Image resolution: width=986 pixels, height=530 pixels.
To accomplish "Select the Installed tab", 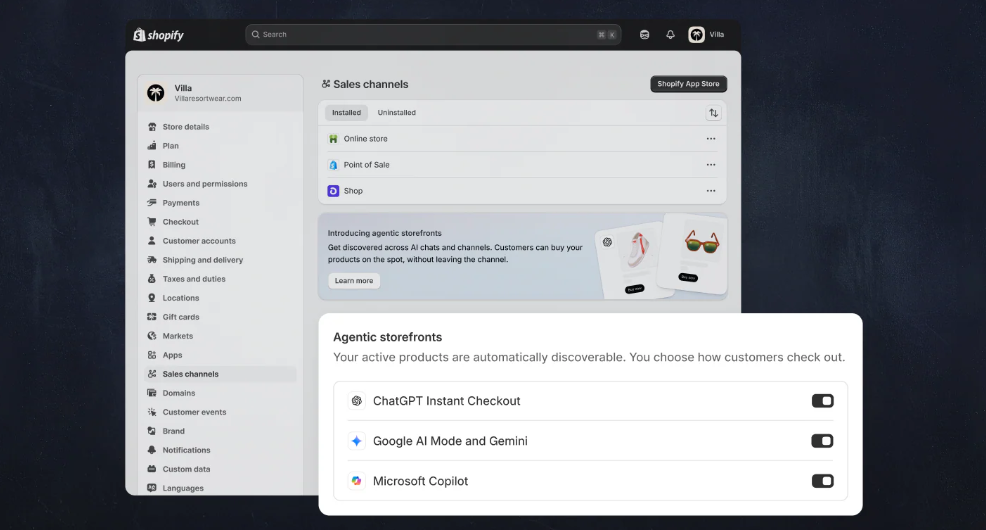I will 346,113.
